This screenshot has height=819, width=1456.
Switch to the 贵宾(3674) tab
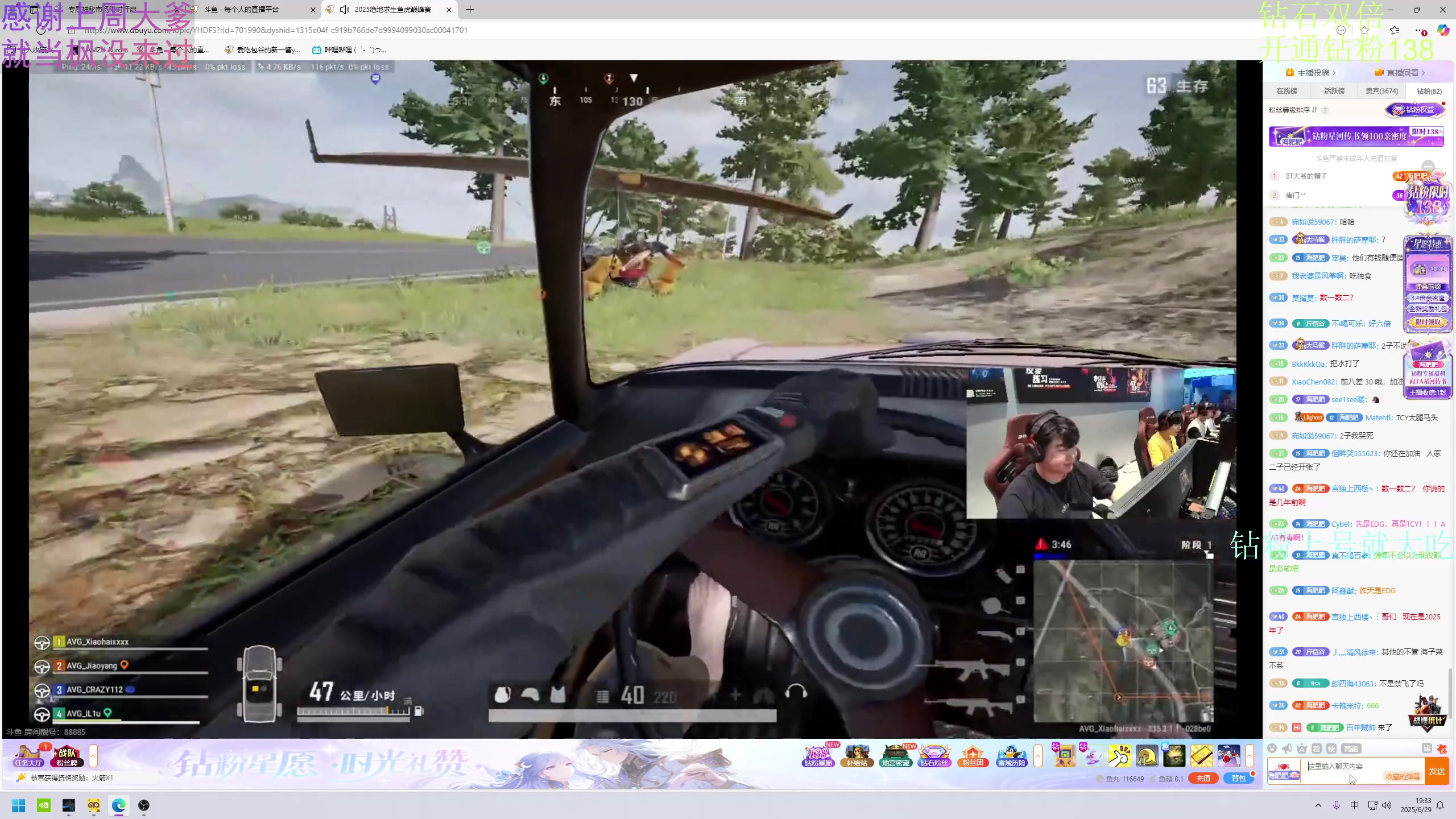coord(1382,91)
